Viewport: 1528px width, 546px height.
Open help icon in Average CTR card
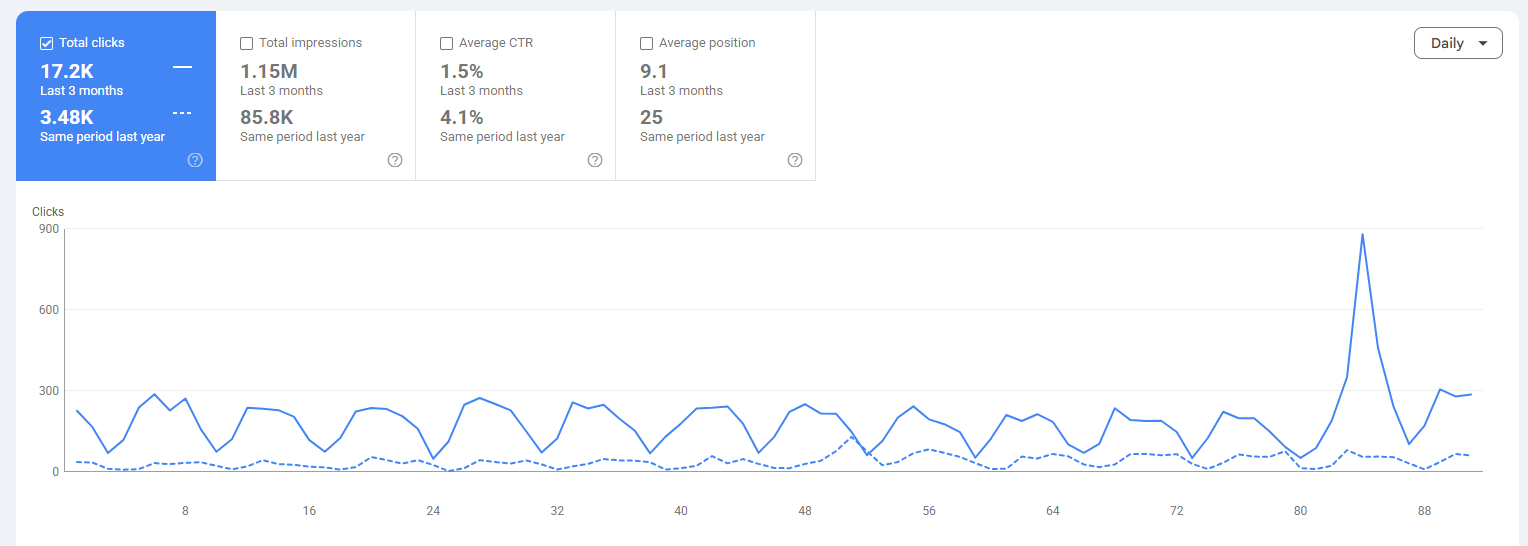[x=595, y=160]
